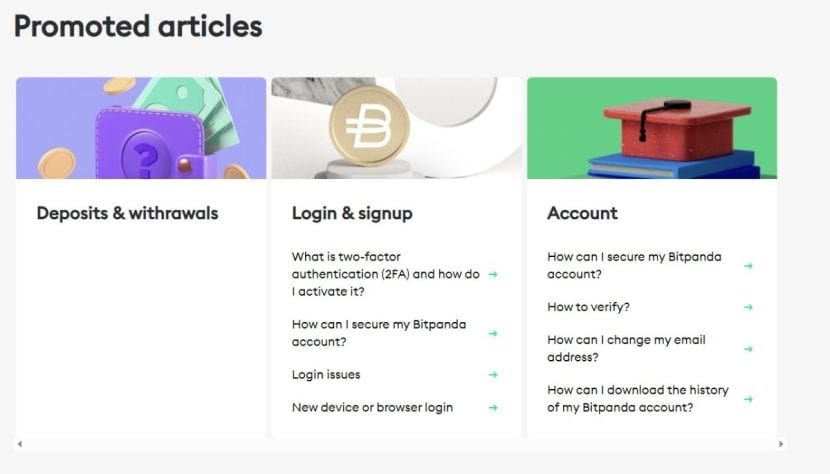Click arrow next to download history article
This screenshot has height=474, width=830.
click(x=748, y=399)
